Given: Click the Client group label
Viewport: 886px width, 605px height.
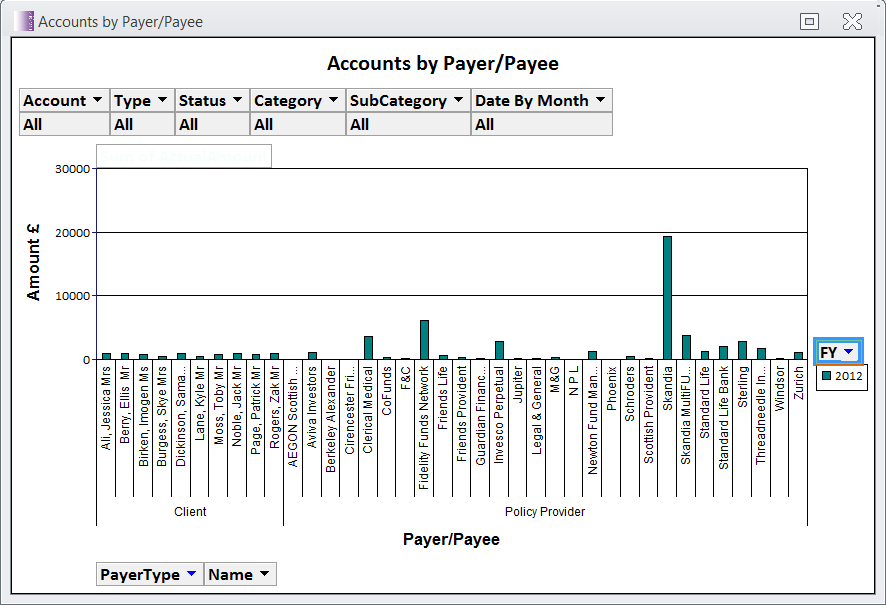Looking at the screenshot, I should point(190,511).
